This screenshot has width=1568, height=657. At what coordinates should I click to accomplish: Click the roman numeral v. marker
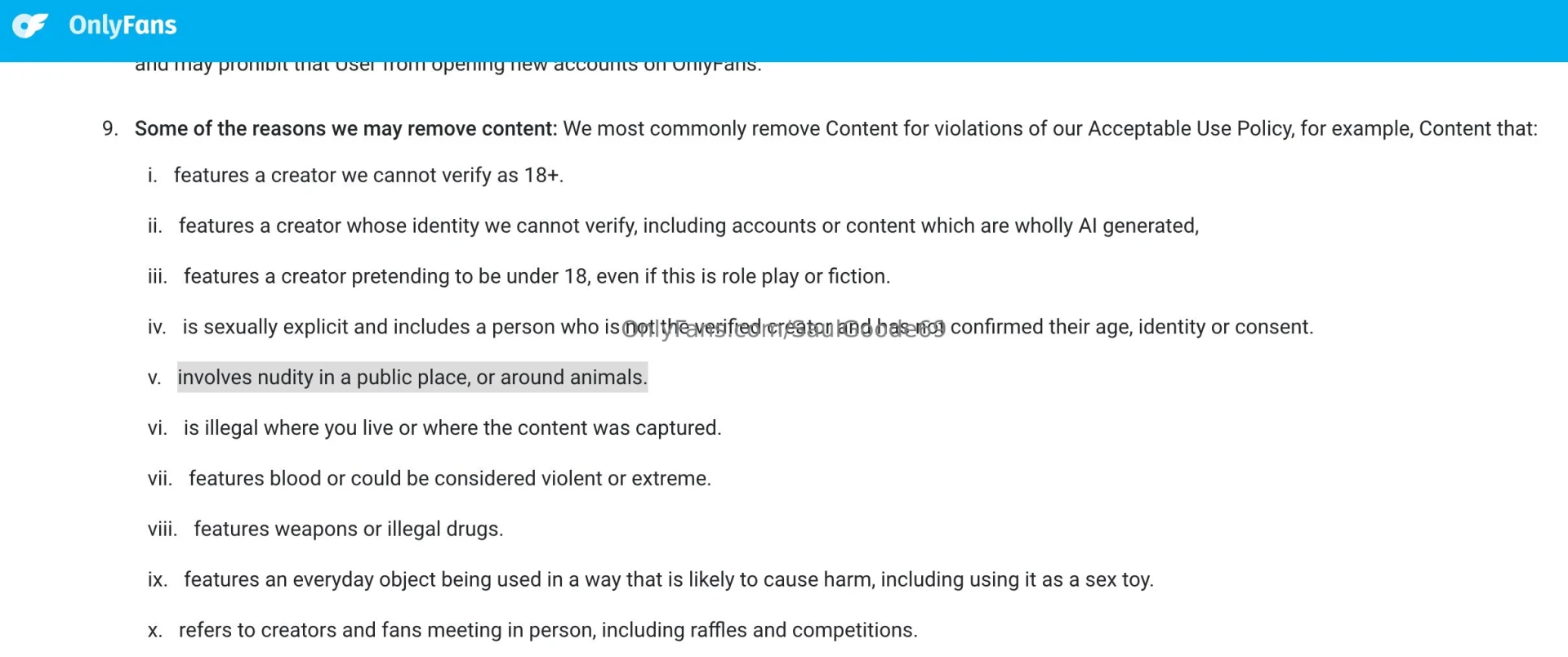[x=154, y=378]
